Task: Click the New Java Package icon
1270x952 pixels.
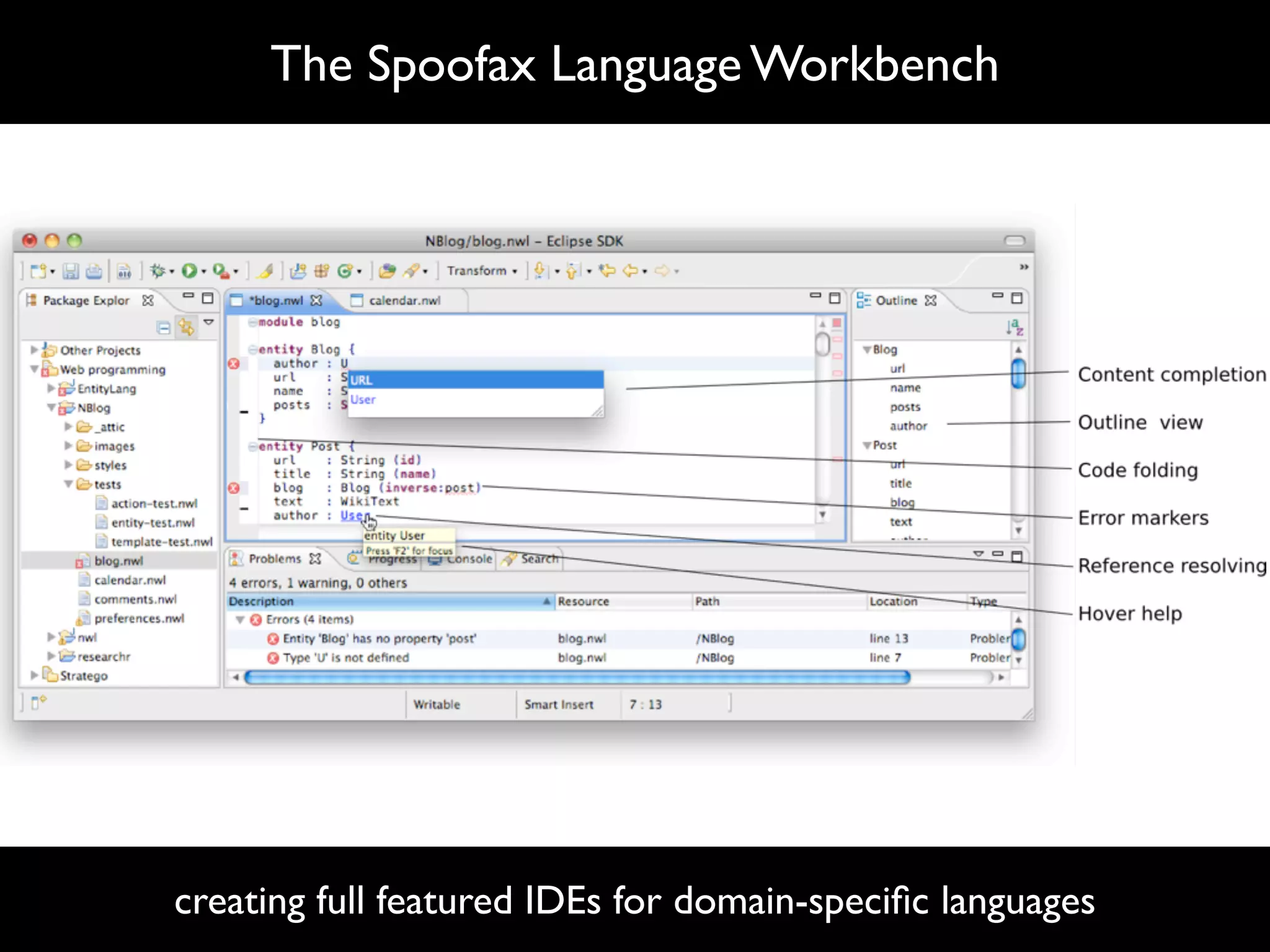Action: click(x=322, y=271)
